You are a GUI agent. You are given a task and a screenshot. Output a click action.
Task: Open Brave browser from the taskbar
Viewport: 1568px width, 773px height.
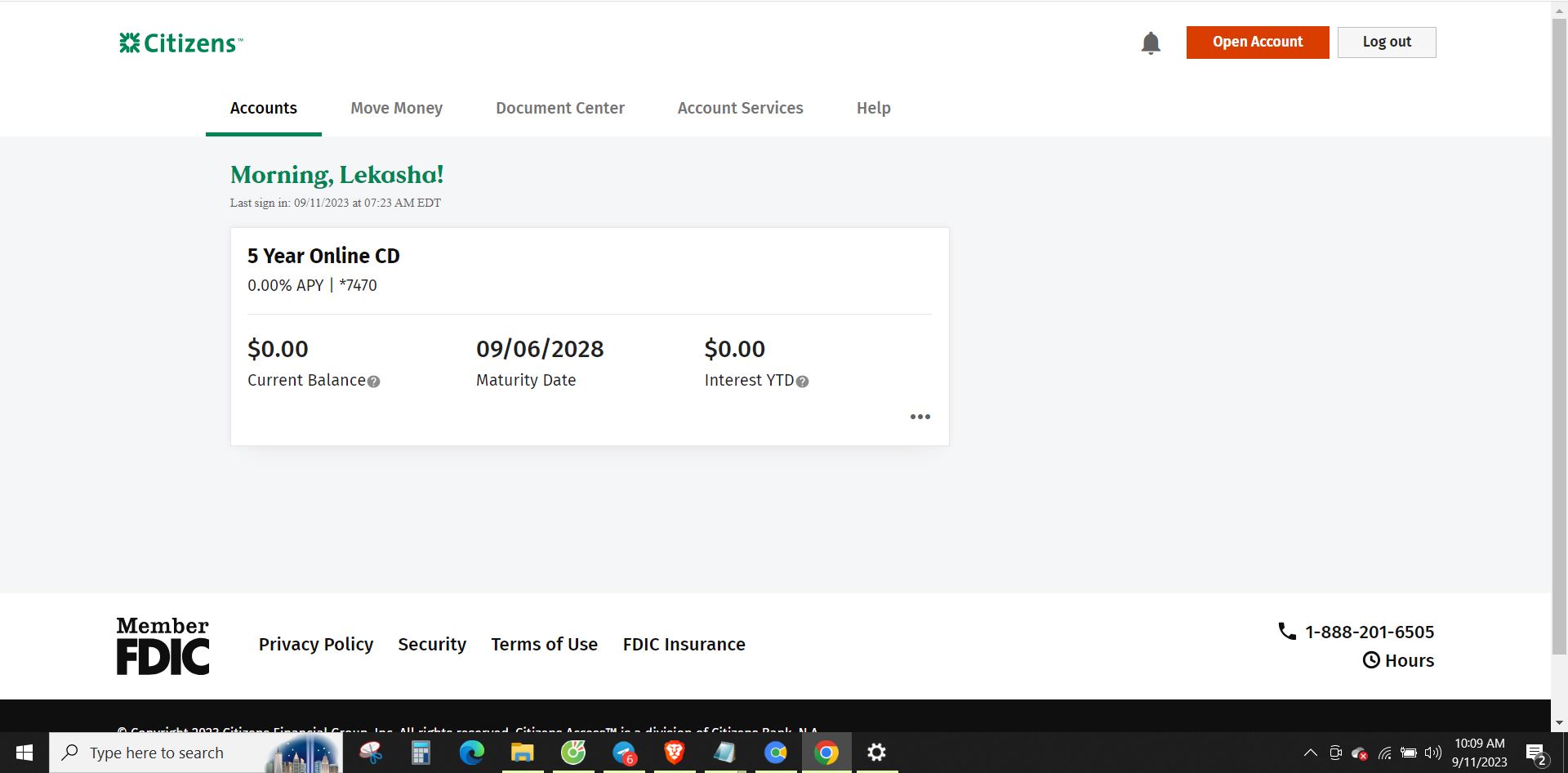(675, 753)
